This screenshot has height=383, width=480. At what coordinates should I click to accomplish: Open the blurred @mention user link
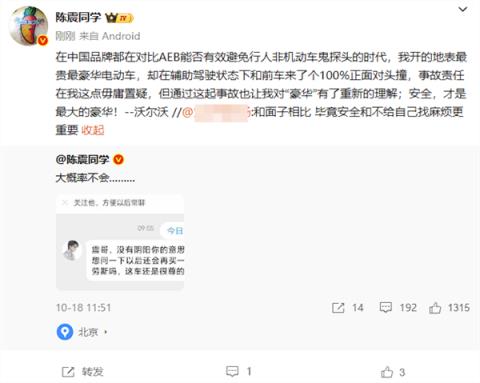point(217,112)
